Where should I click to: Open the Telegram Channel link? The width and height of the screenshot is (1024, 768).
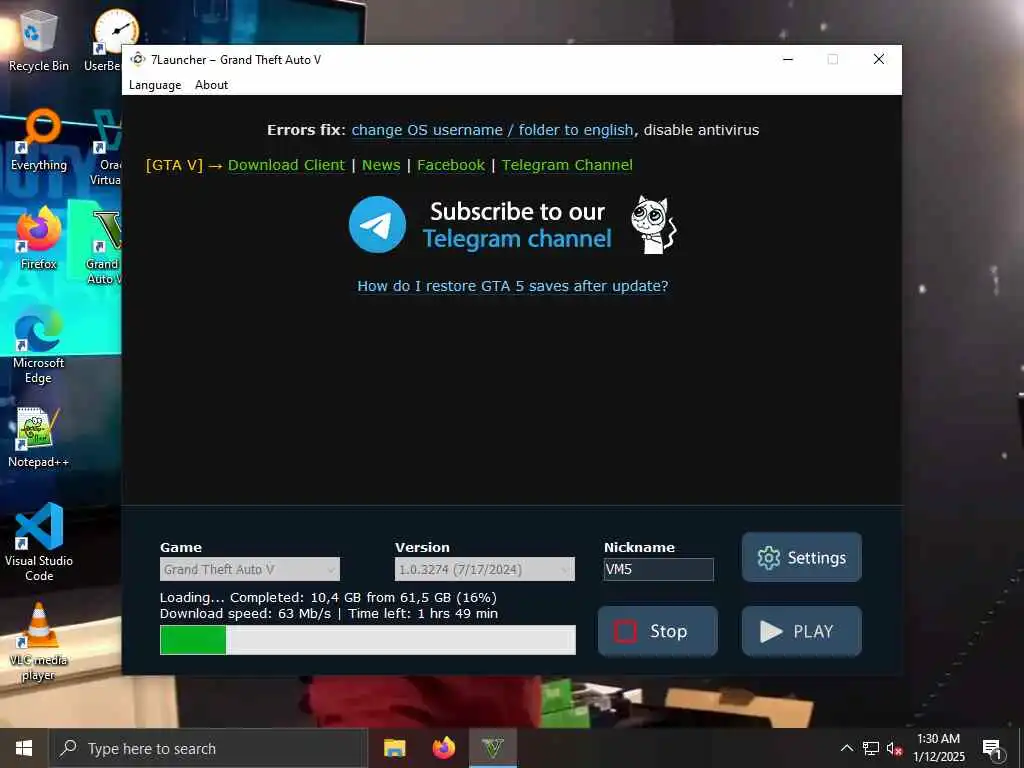coord(567,165)
